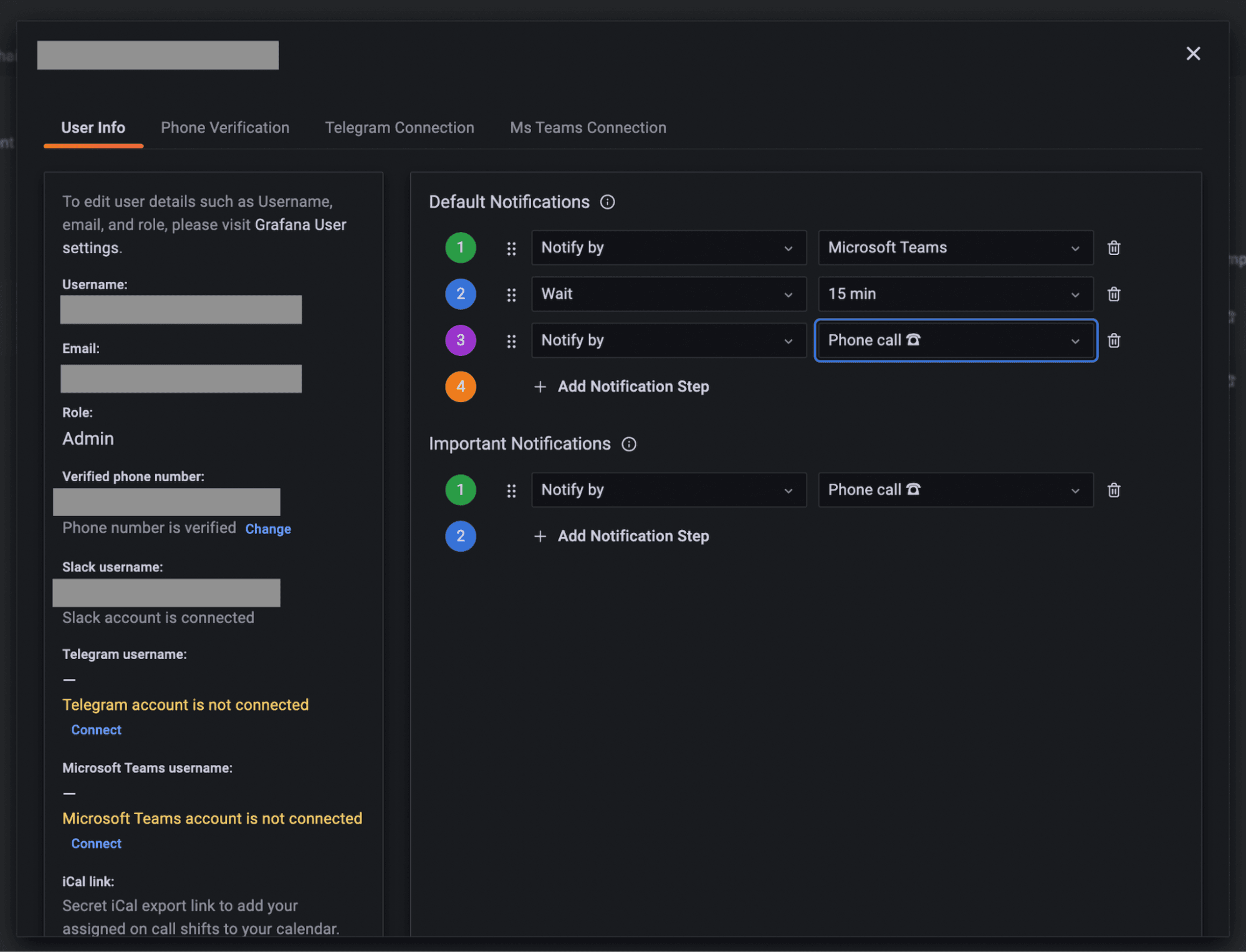Click the Email input field
This screenshot has height=952, width=1246.
click(180, 378)
